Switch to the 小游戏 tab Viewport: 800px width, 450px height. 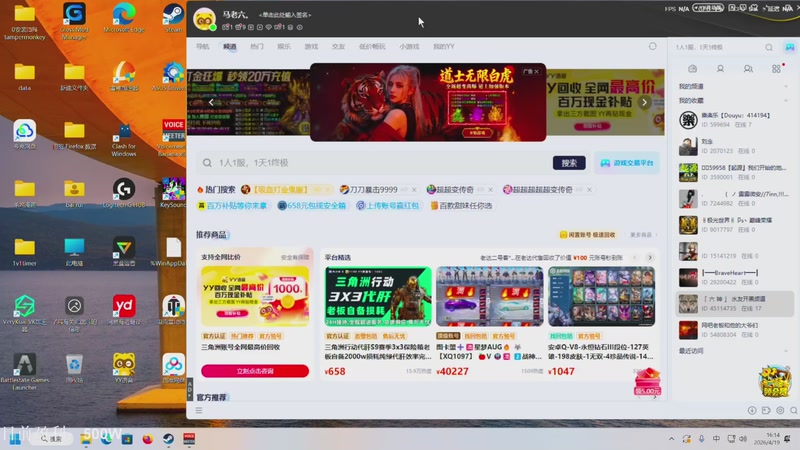pos(409,46)
